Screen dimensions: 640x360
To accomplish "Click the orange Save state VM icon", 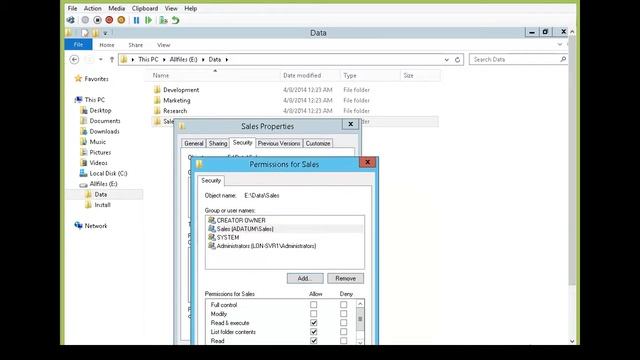I will tap(121, 20).
